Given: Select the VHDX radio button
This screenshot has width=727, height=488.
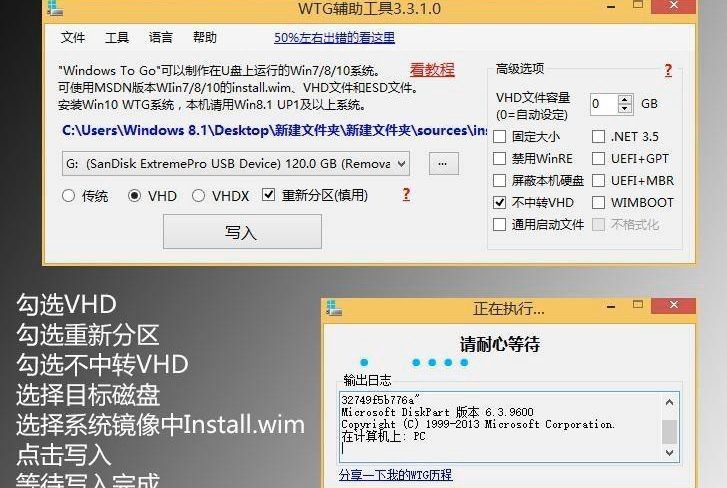Looking at the screenshot, I should click(x=198, y=196).
